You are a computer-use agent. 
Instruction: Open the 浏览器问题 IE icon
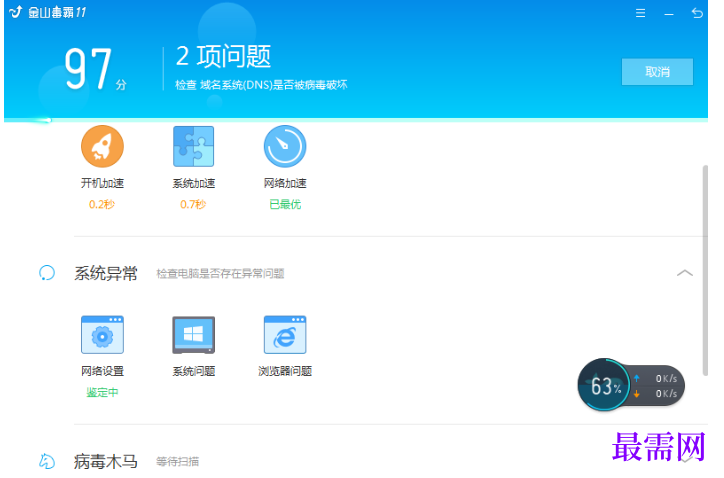285,335
